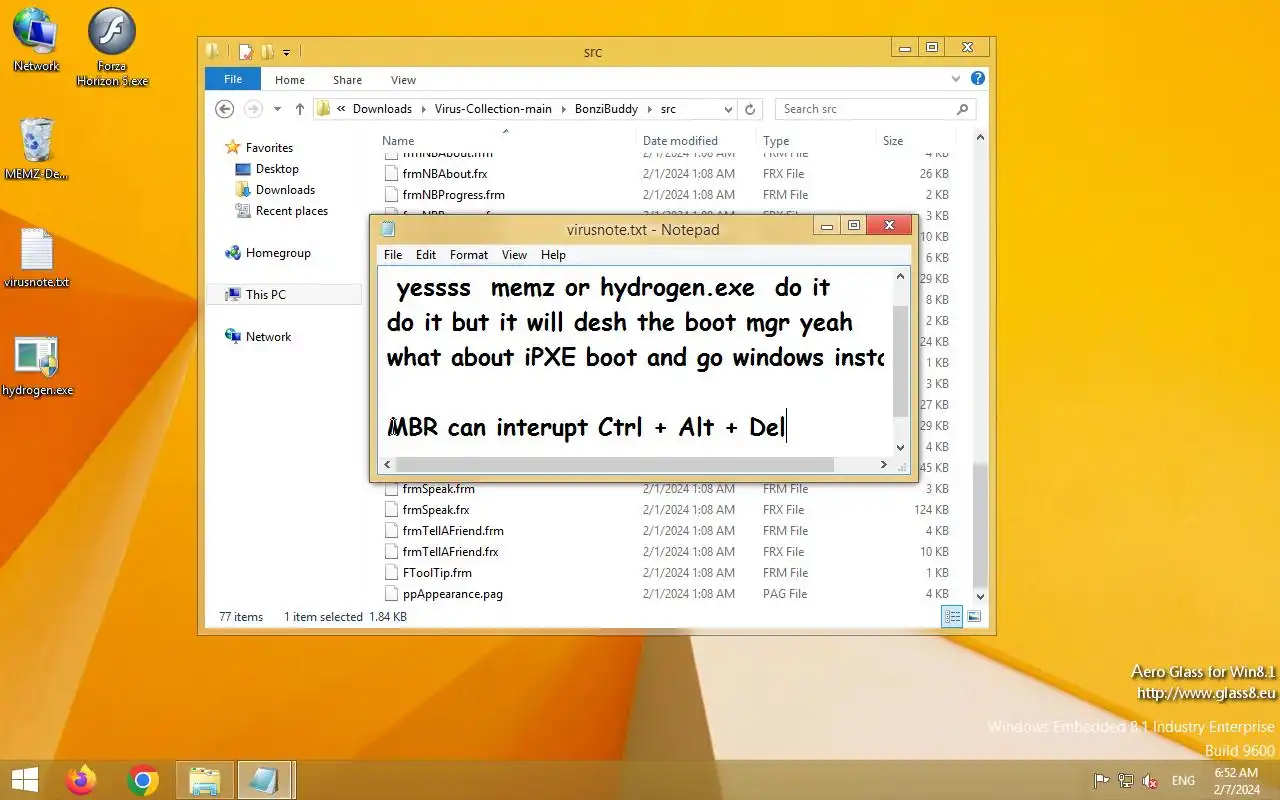Switch to Large icons view layout
The height and width of the screenshot is (800, 1280).
pos(974,617)
